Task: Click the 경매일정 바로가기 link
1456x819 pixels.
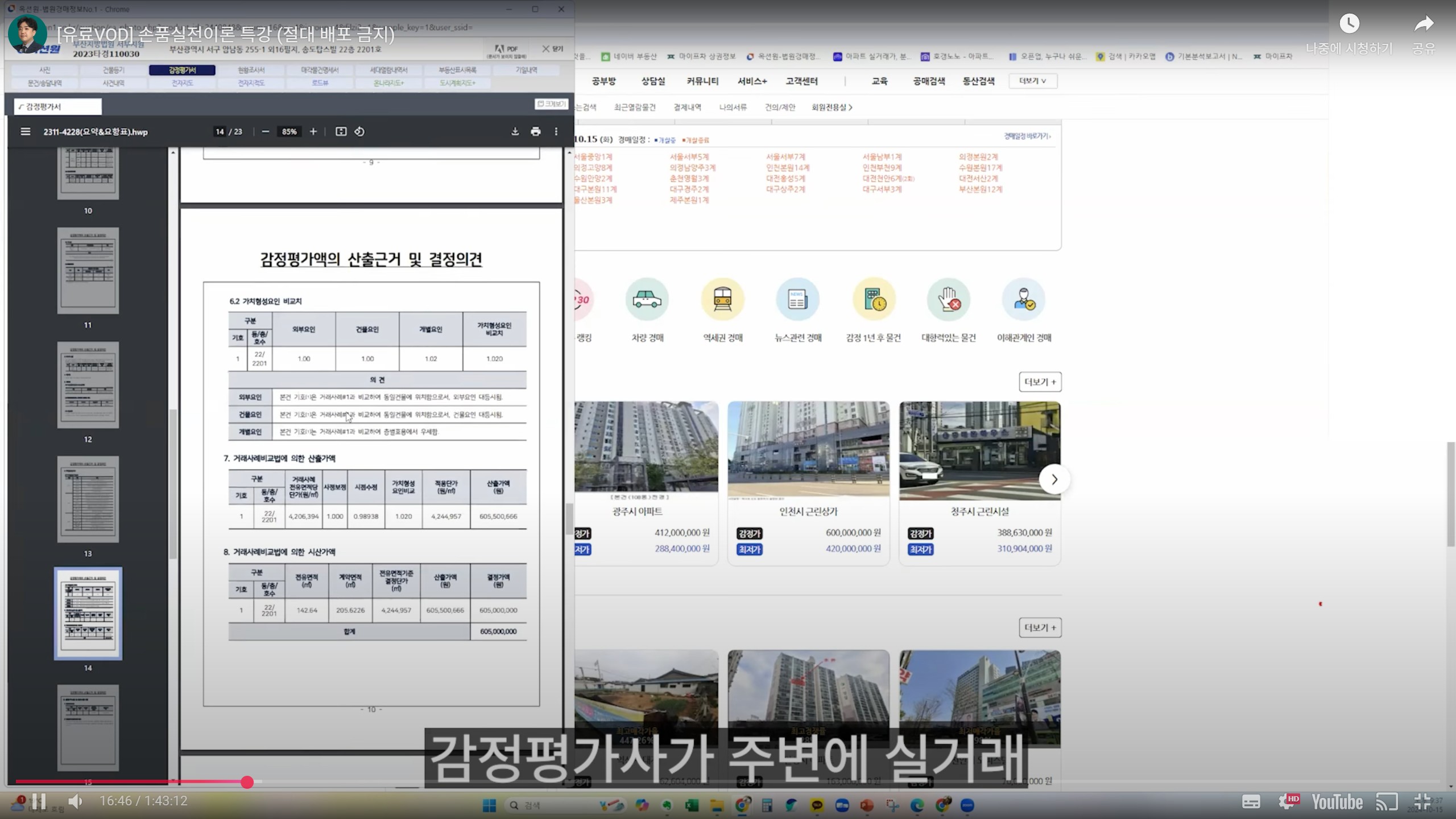Action: pyautogui.click(x=1027, y=136)
